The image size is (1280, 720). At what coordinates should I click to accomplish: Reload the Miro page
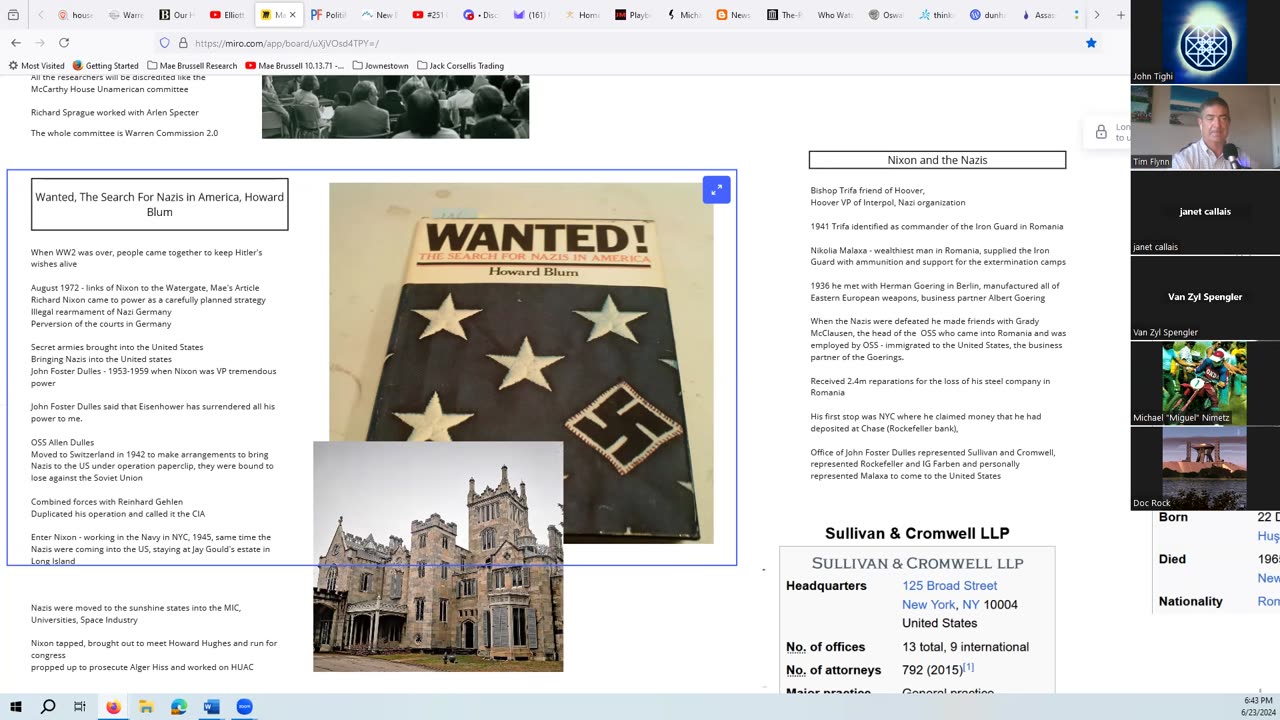64,43
